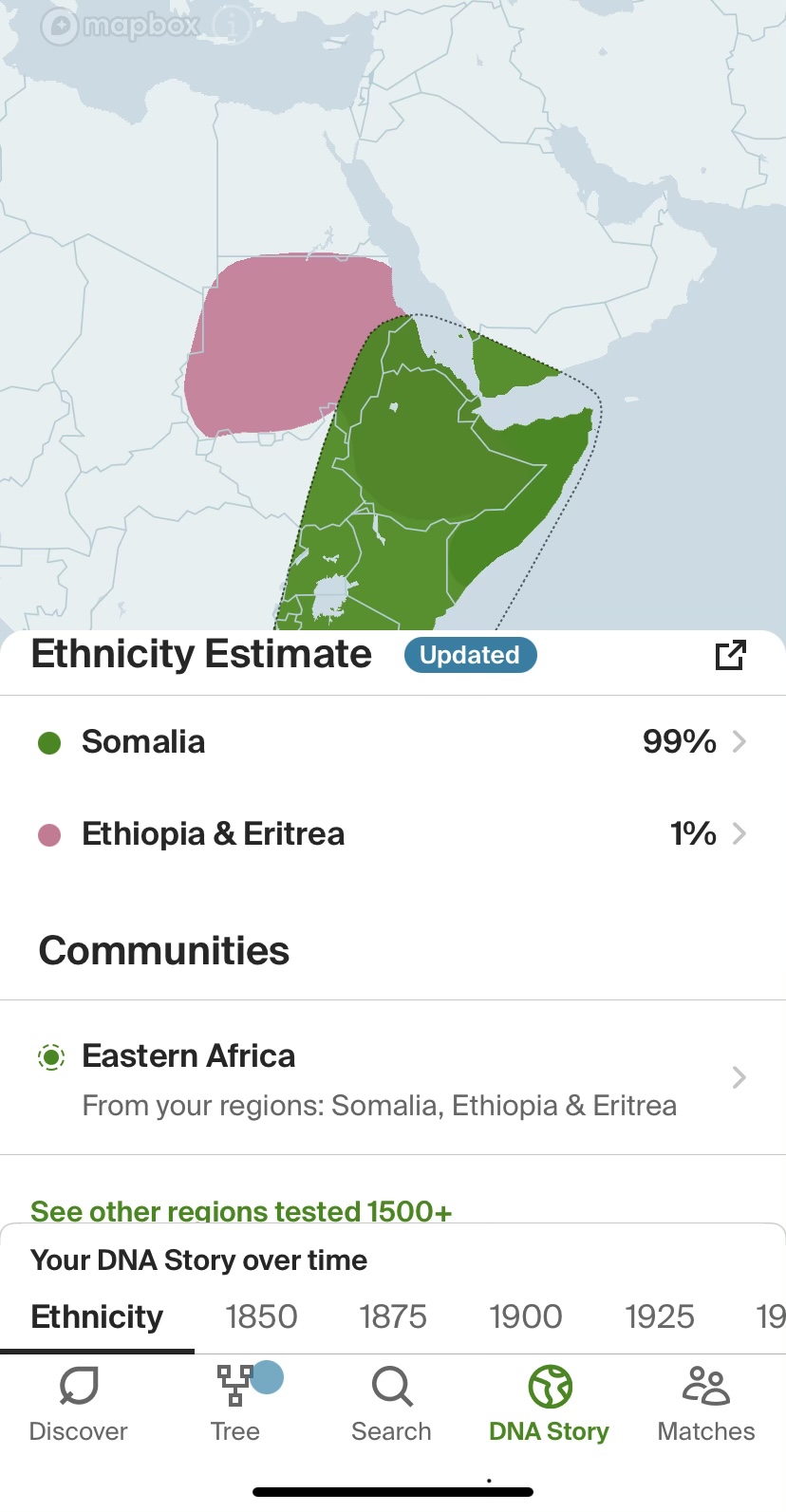Open the Matches people icon
Viewport: 786px width, 1512px height.
[706, 1386]
